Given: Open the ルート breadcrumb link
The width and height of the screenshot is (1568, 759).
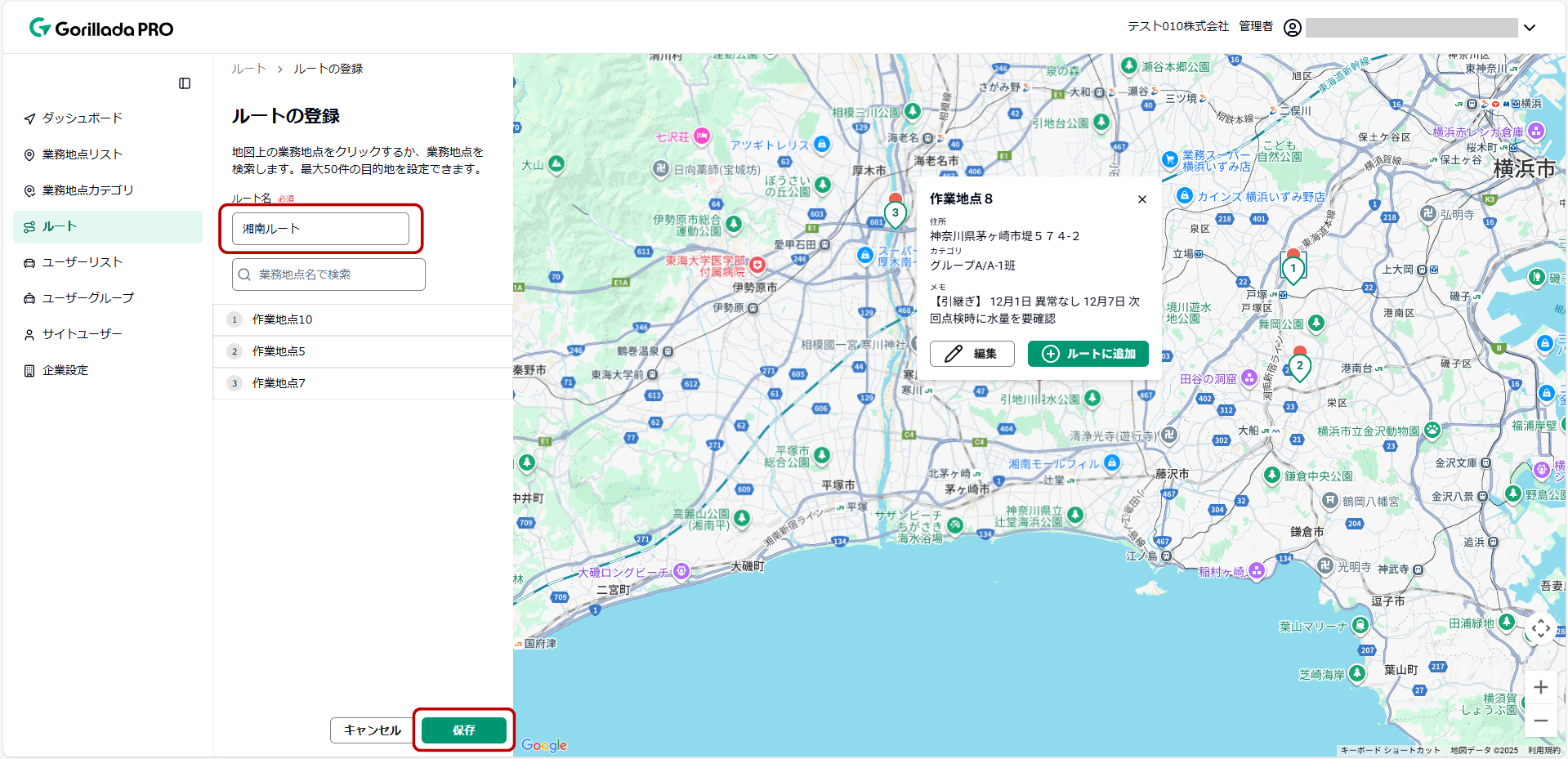Looking at the screenshot, I should pos(248,69).
